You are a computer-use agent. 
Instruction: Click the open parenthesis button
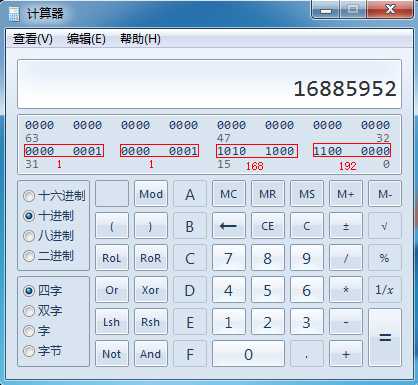pos(112,226)
